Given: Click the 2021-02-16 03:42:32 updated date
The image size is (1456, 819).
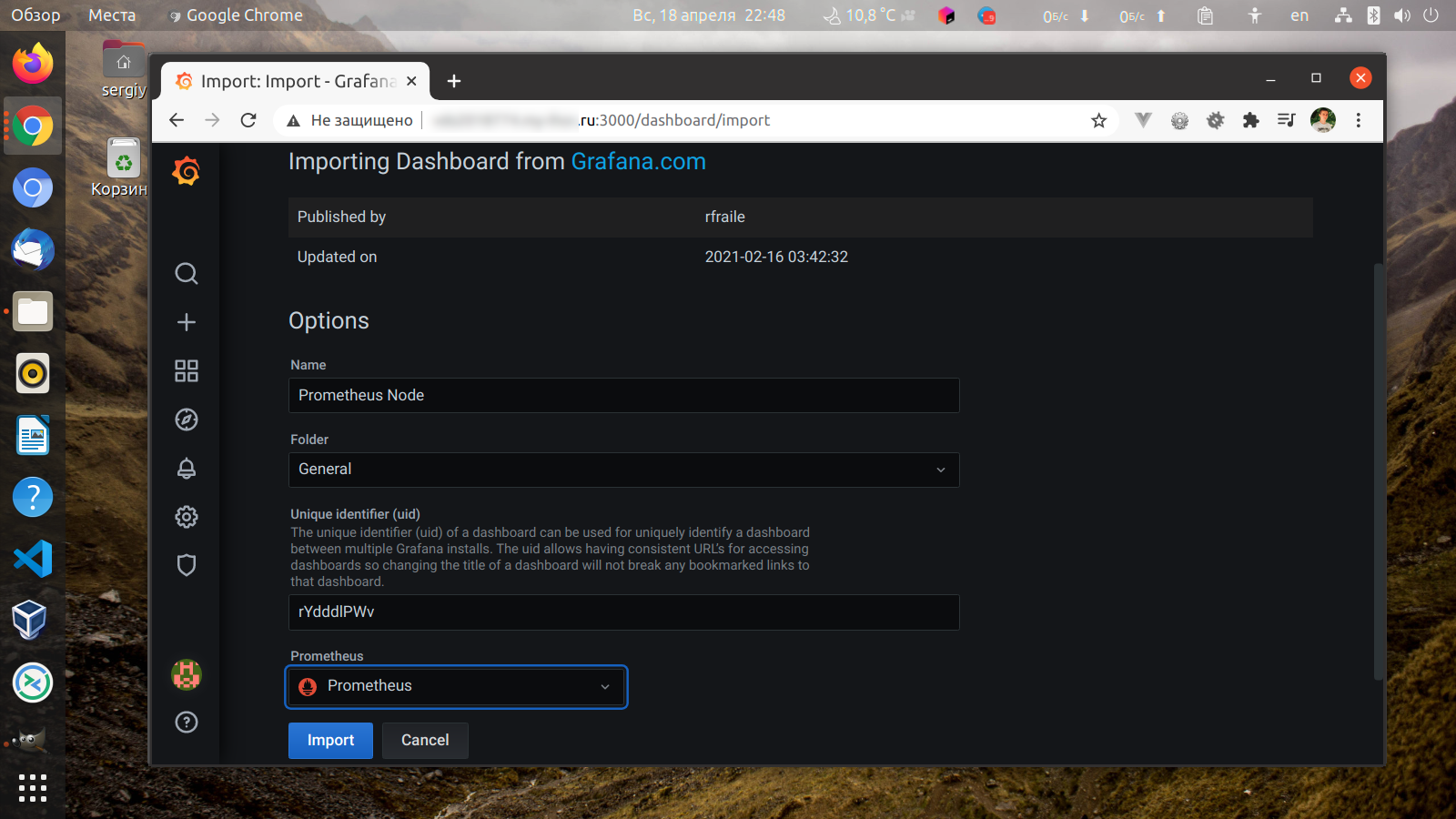Looking at the screenshot, I should (776, 257).
